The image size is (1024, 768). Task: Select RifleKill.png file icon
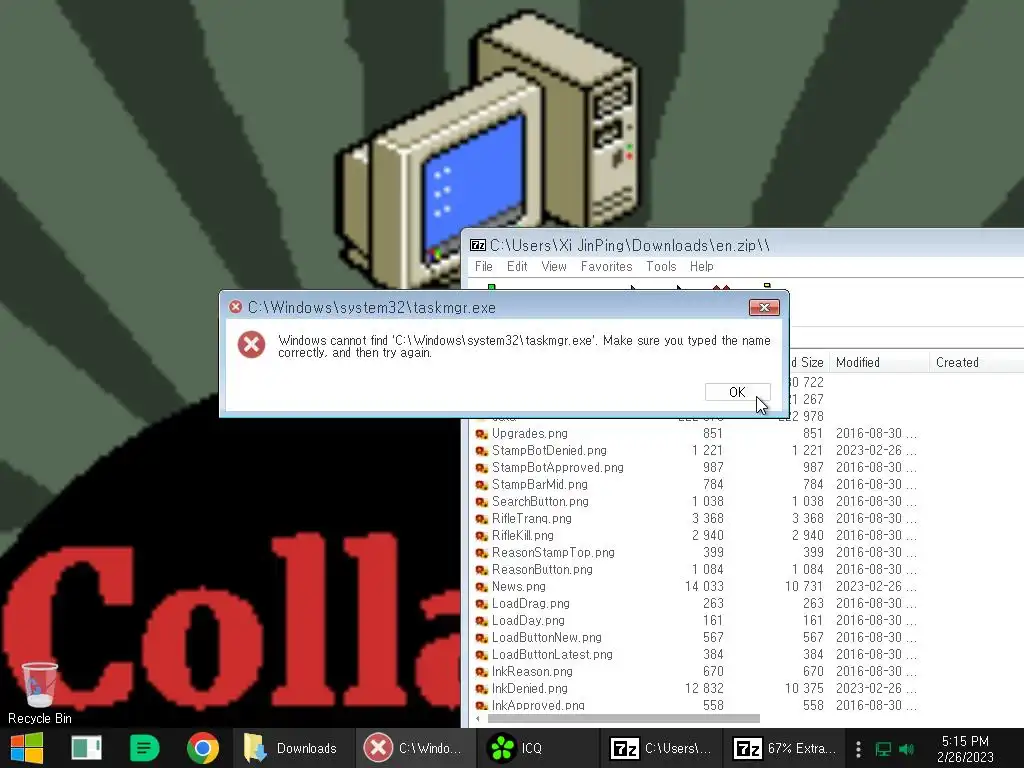click(482, 536)
